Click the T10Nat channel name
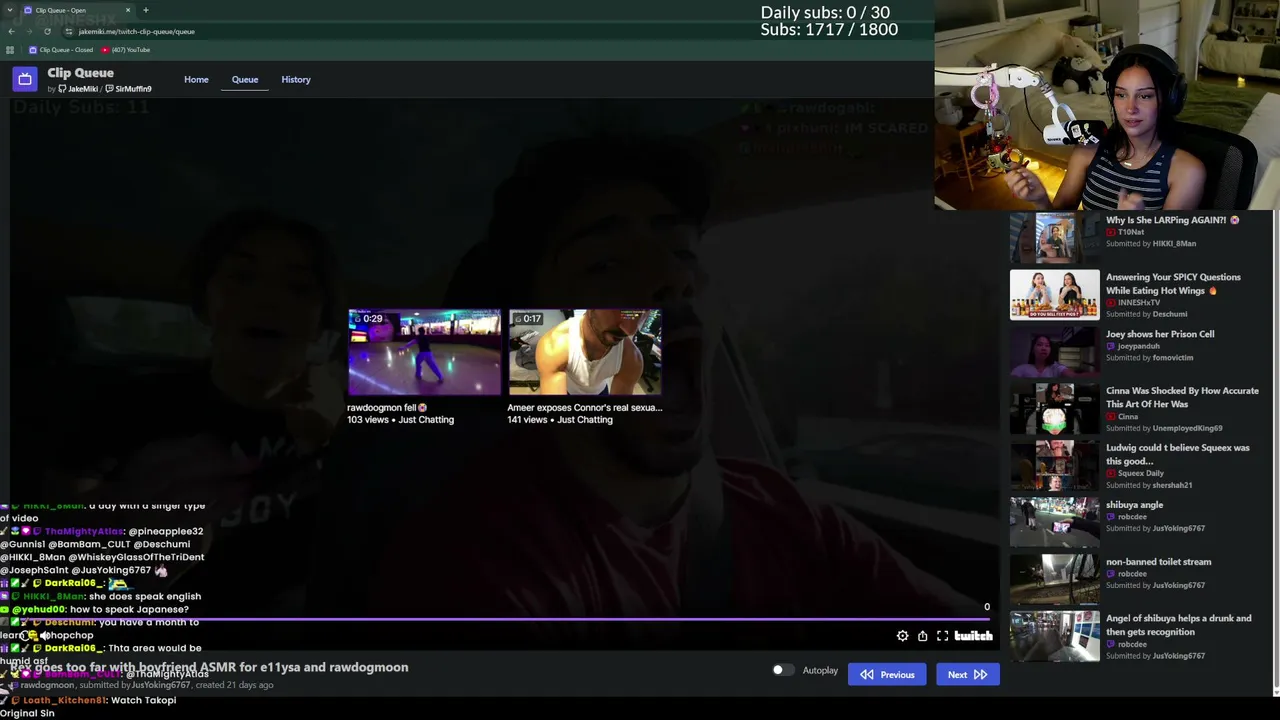Viewport: 1280px width, 720px height. coord(1131,232)
